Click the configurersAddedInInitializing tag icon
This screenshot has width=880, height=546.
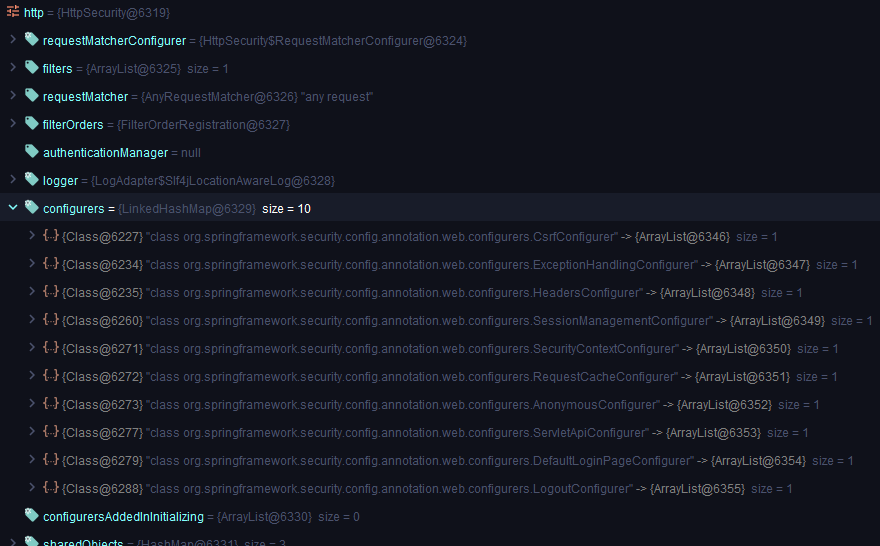coord(31,516)
